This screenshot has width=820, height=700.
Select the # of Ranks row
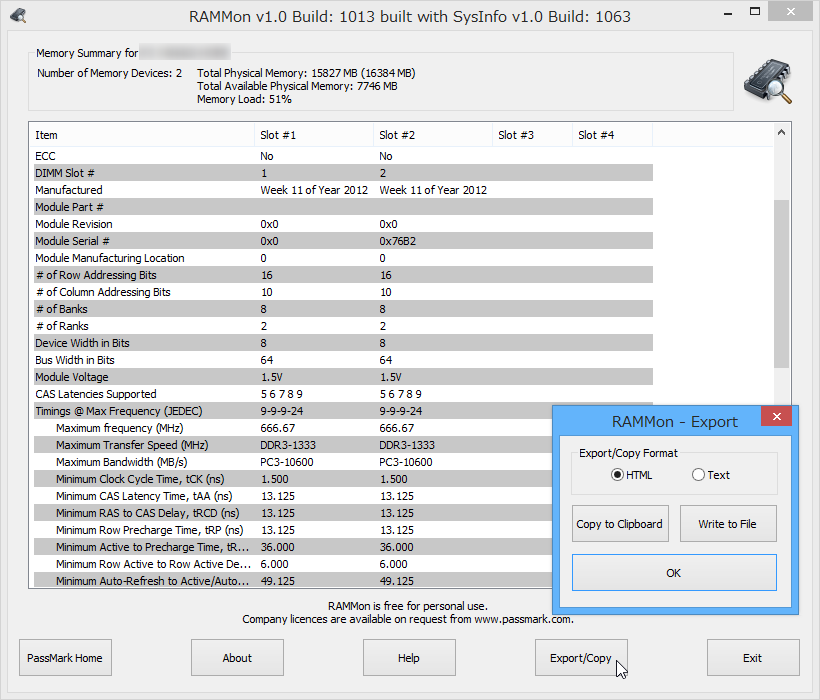(344, 326)
